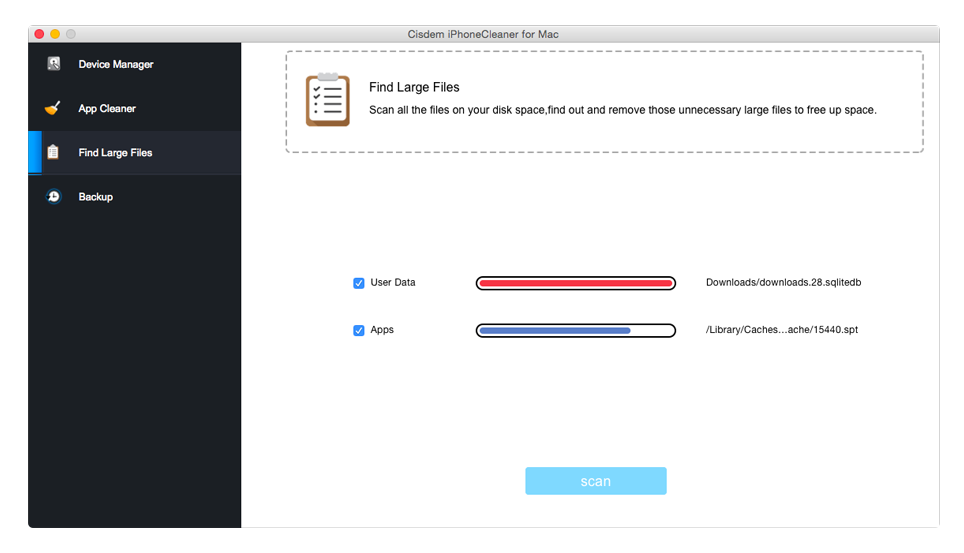Click the App Cleaner broom icon
Viewport: 964px width, 553px height.
pyautogui.click(x=53, y=108)
